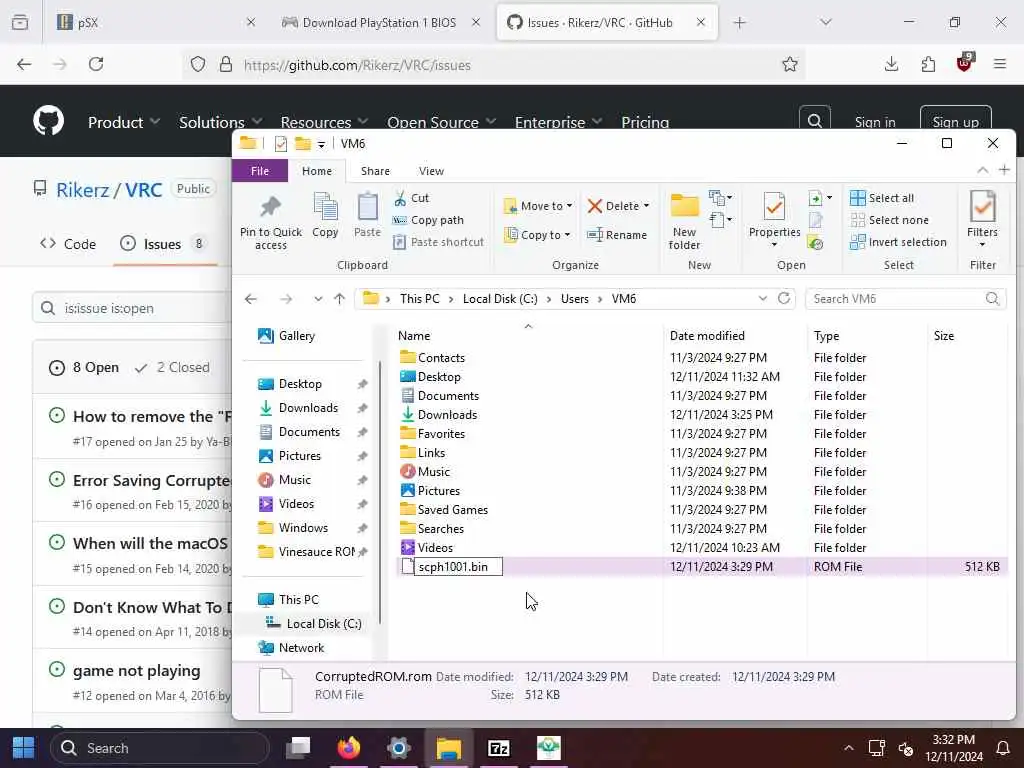Screen dimensions: 1024x768
Task: Open Firefox application menu
Action: pyautogui.click(x=999, y=64)
